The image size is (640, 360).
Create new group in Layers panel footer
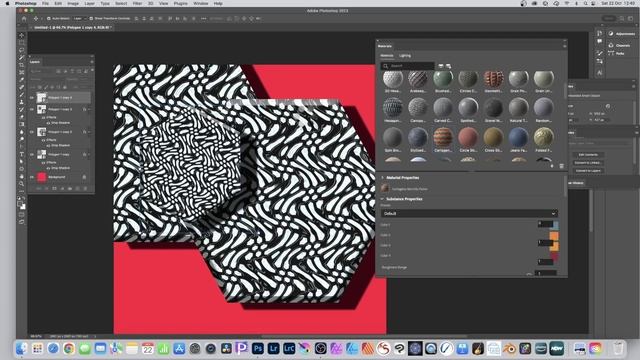(70, 189)
